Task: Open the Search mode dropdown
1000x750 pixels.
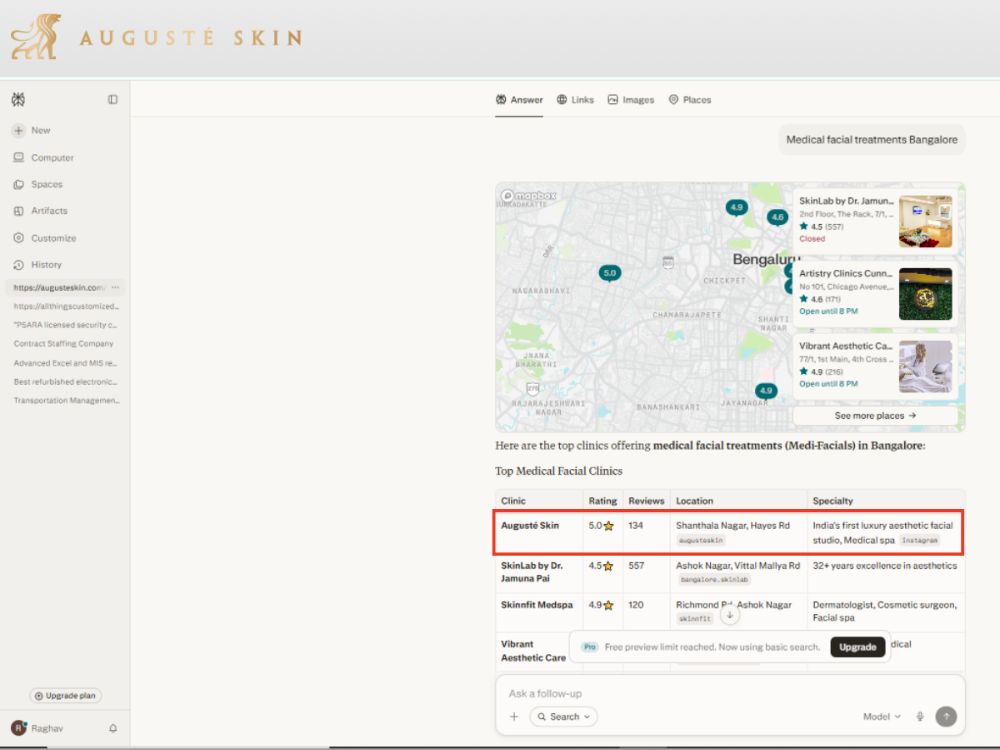Action: point(564,716)
